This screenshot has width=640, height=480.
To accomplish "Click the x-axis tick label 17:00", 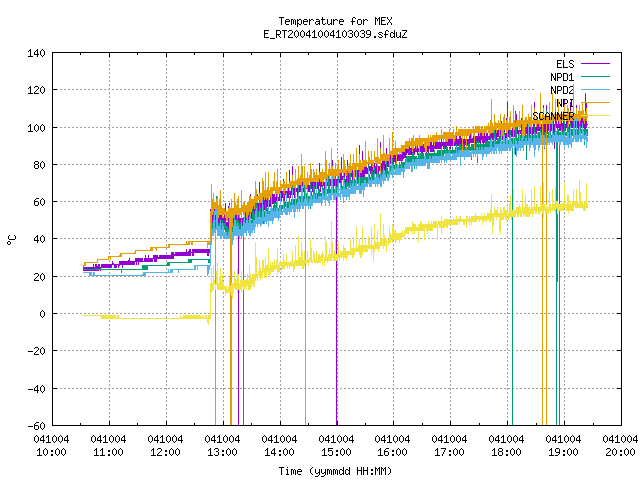I will (449, 452).
